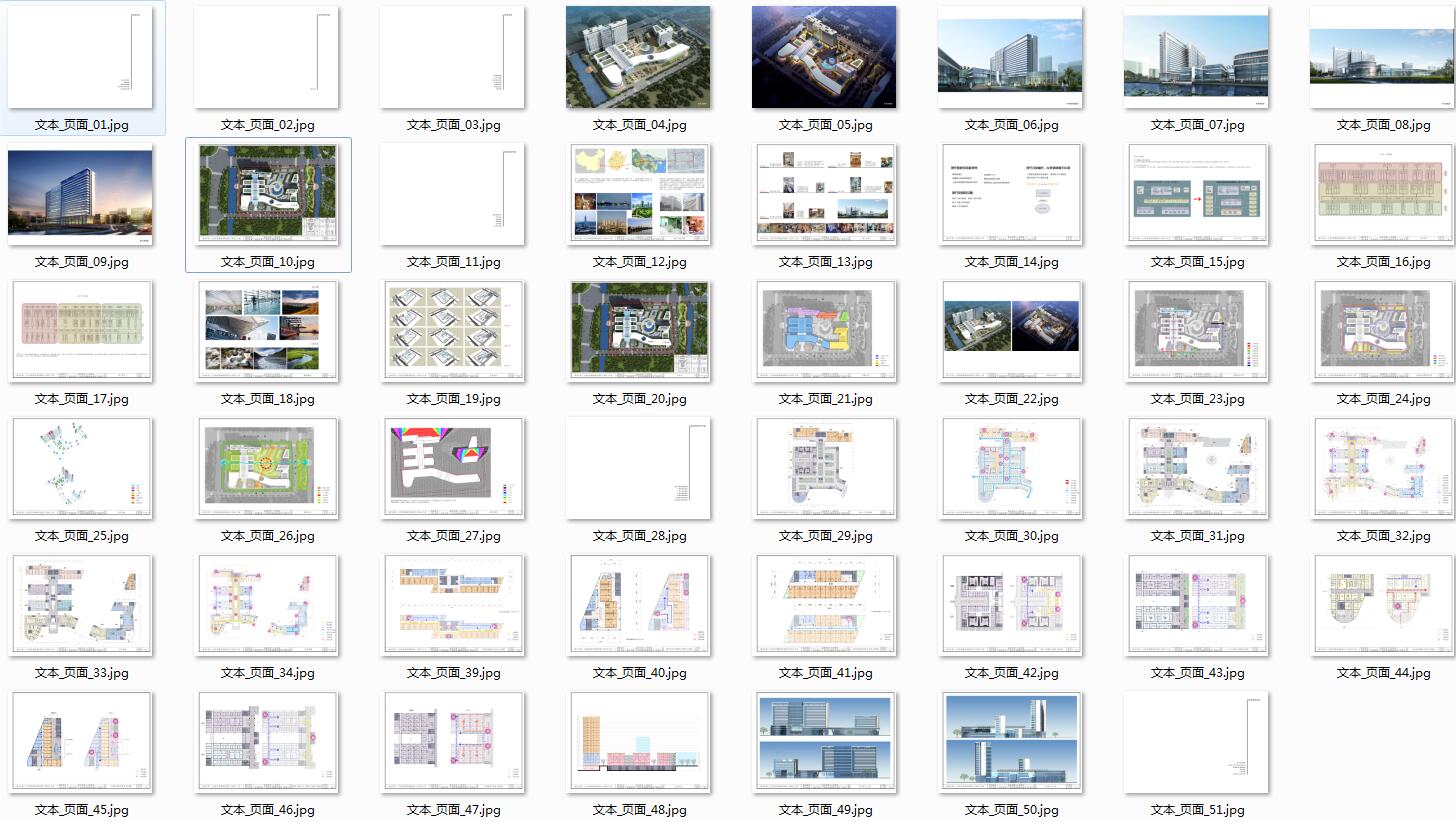Click the file name 文本_页面_51.jpg
1456x822 pixels.
[x=1198, y=810]
